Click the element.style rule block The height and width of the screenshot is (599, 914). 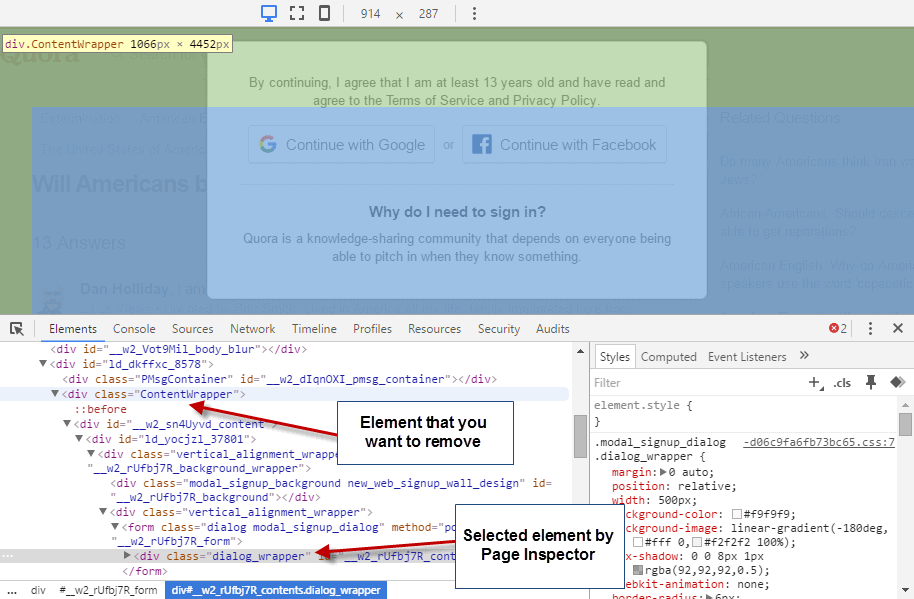(743, 413)
